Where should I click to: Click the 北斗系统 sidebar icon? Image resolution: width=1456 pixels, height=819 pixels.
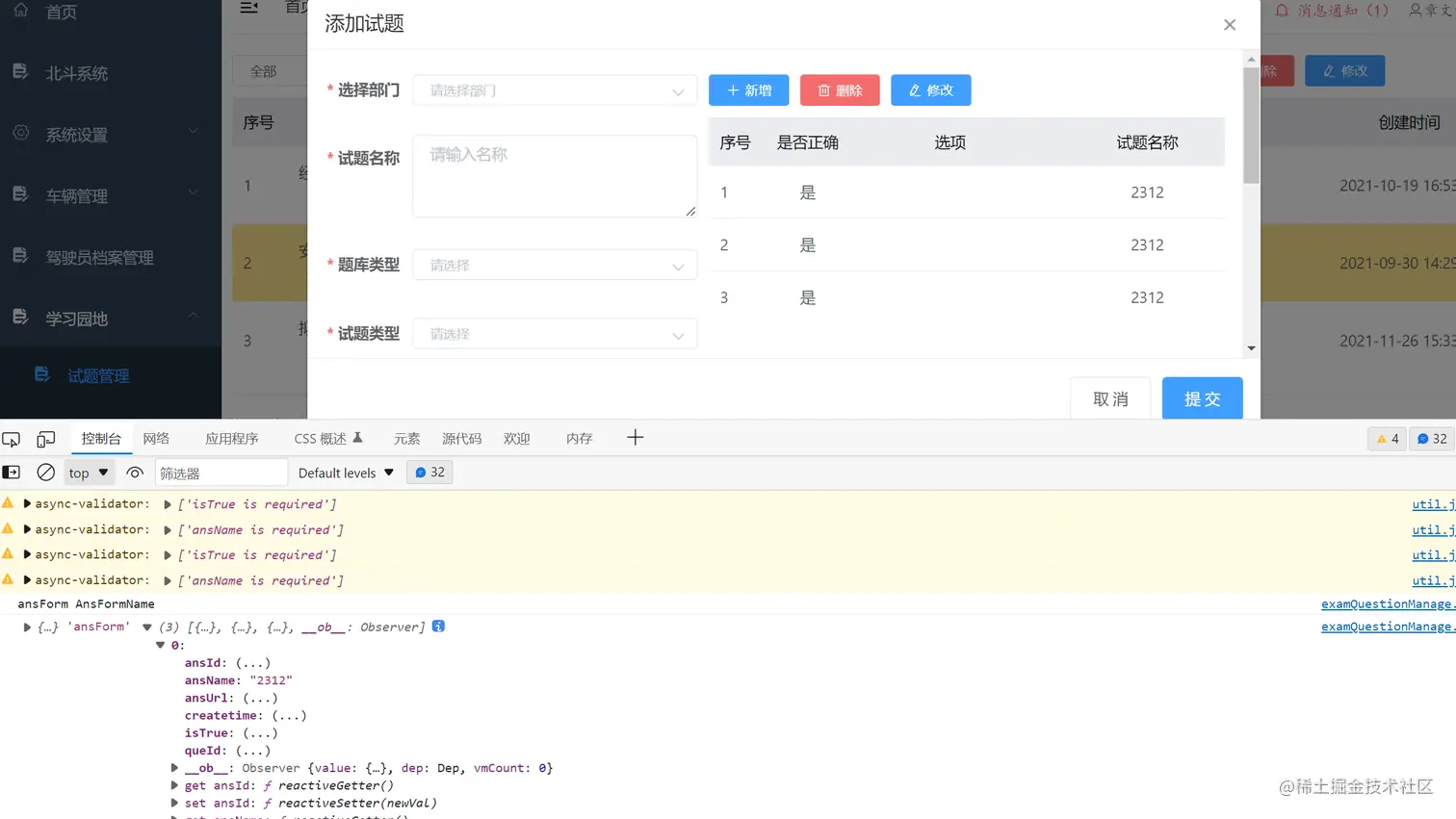[x=20, y=71]
